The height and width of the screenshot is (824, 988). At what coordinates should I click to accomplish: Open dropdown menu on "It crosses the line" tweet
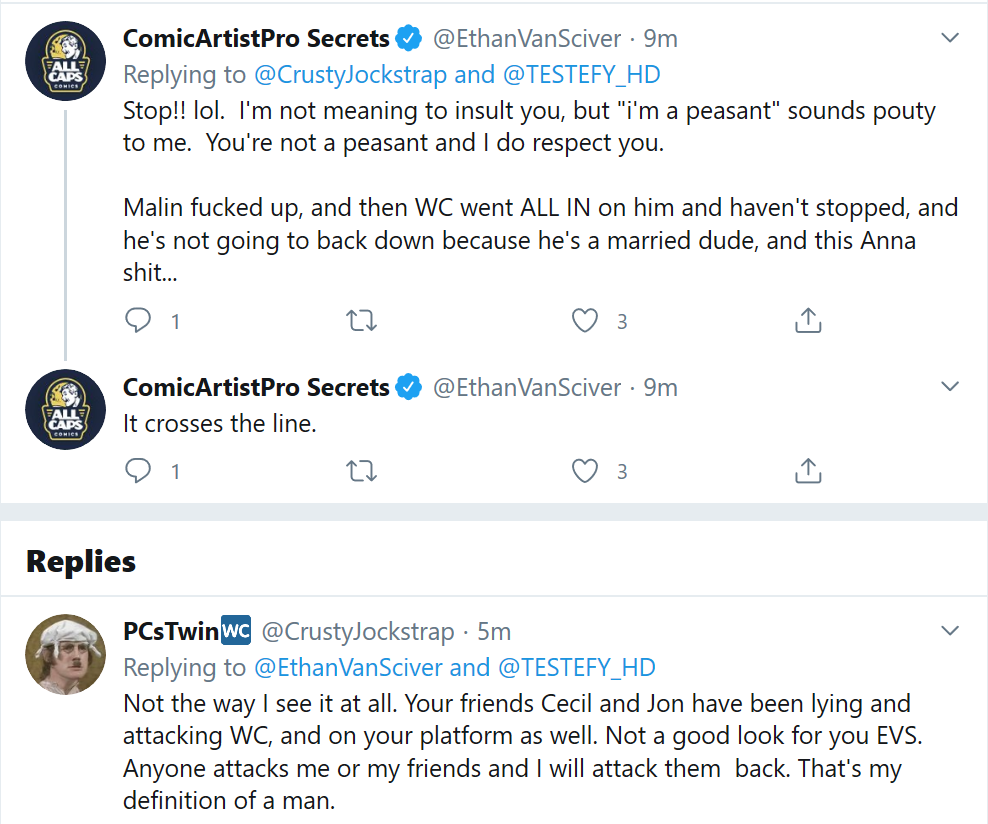(950, 386)
